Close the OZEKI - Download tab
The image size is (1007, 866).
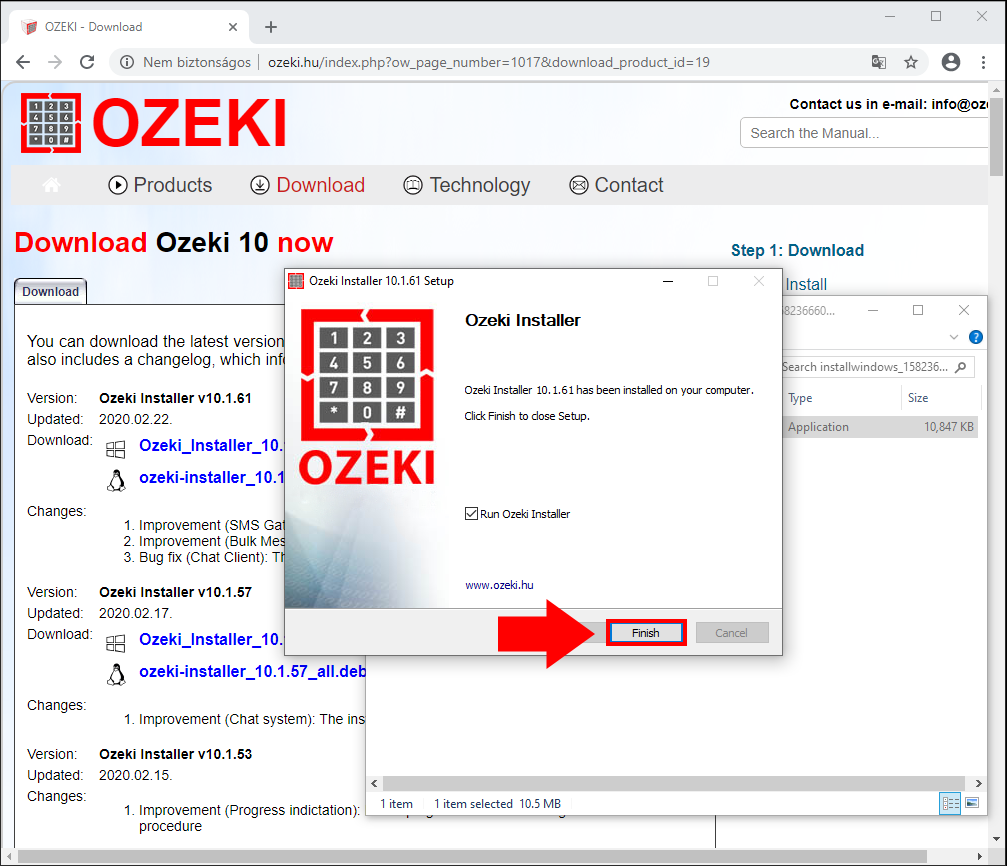(232, 27)
